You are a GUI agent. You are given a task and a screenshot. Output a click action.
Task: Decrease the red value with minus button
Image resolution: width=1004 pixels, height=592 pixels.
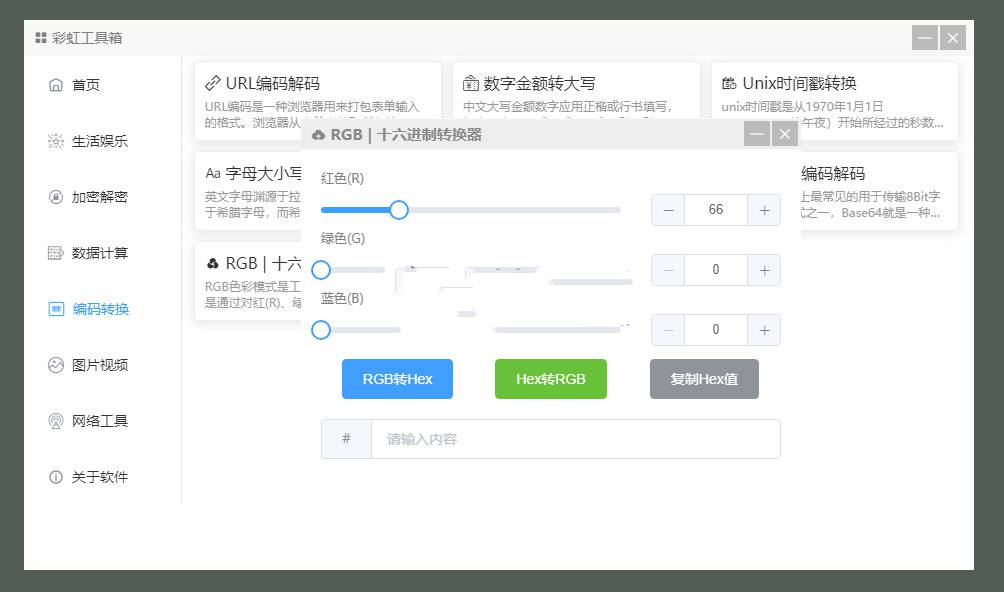pyautogui.click(x=668, y=210)
